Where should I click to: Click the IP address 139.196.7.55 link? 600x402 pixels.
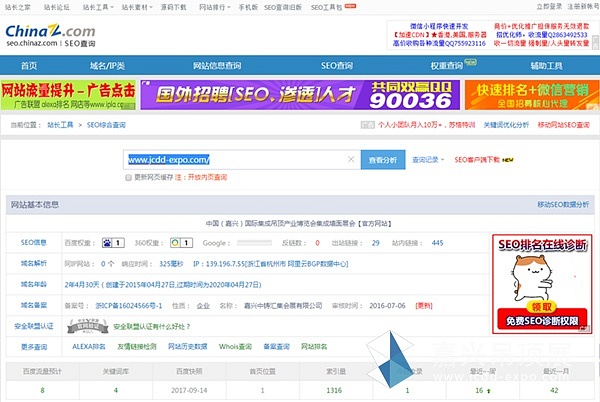click(x=271, y=264)
